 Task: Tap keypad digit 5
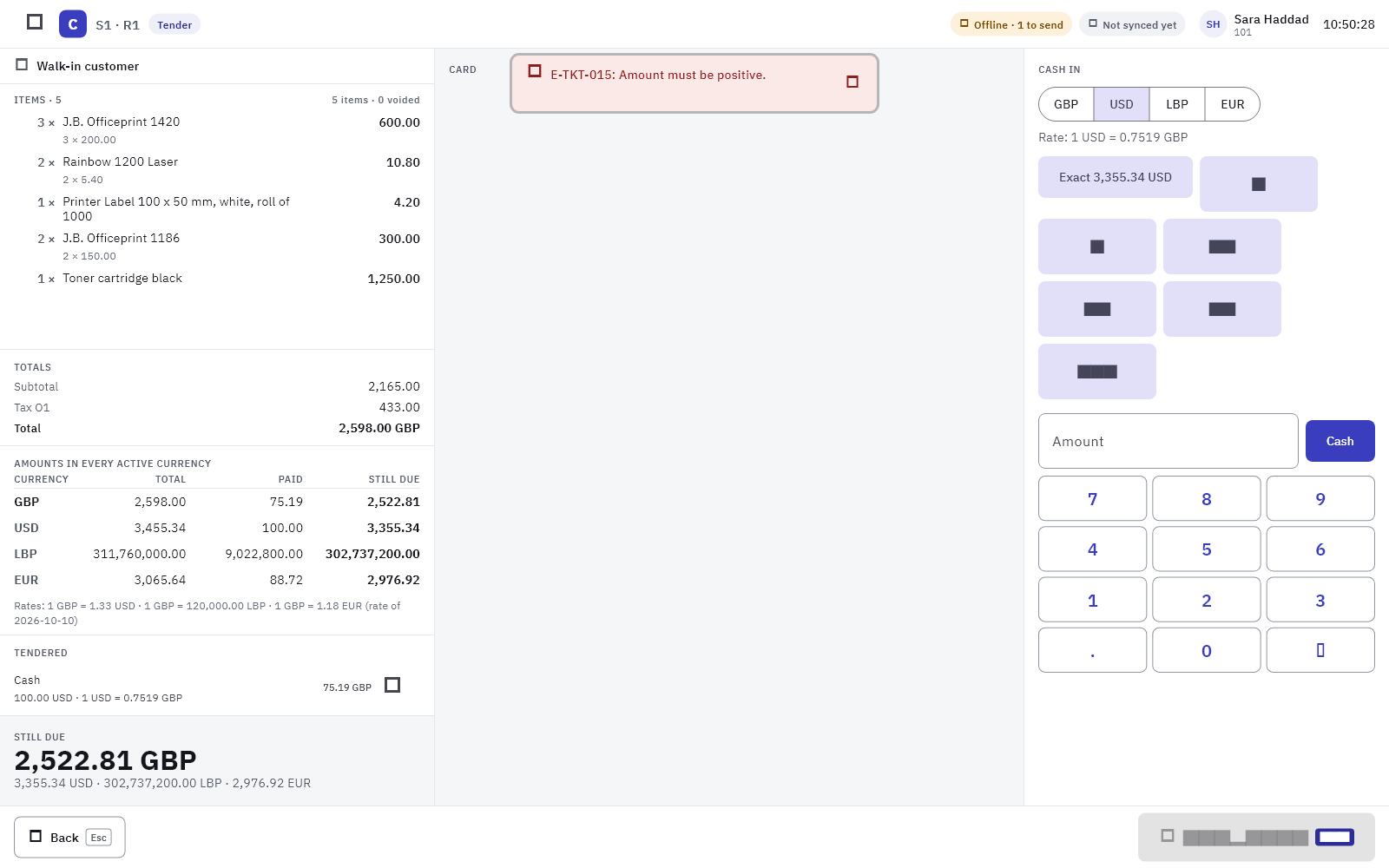point(1207,549)
